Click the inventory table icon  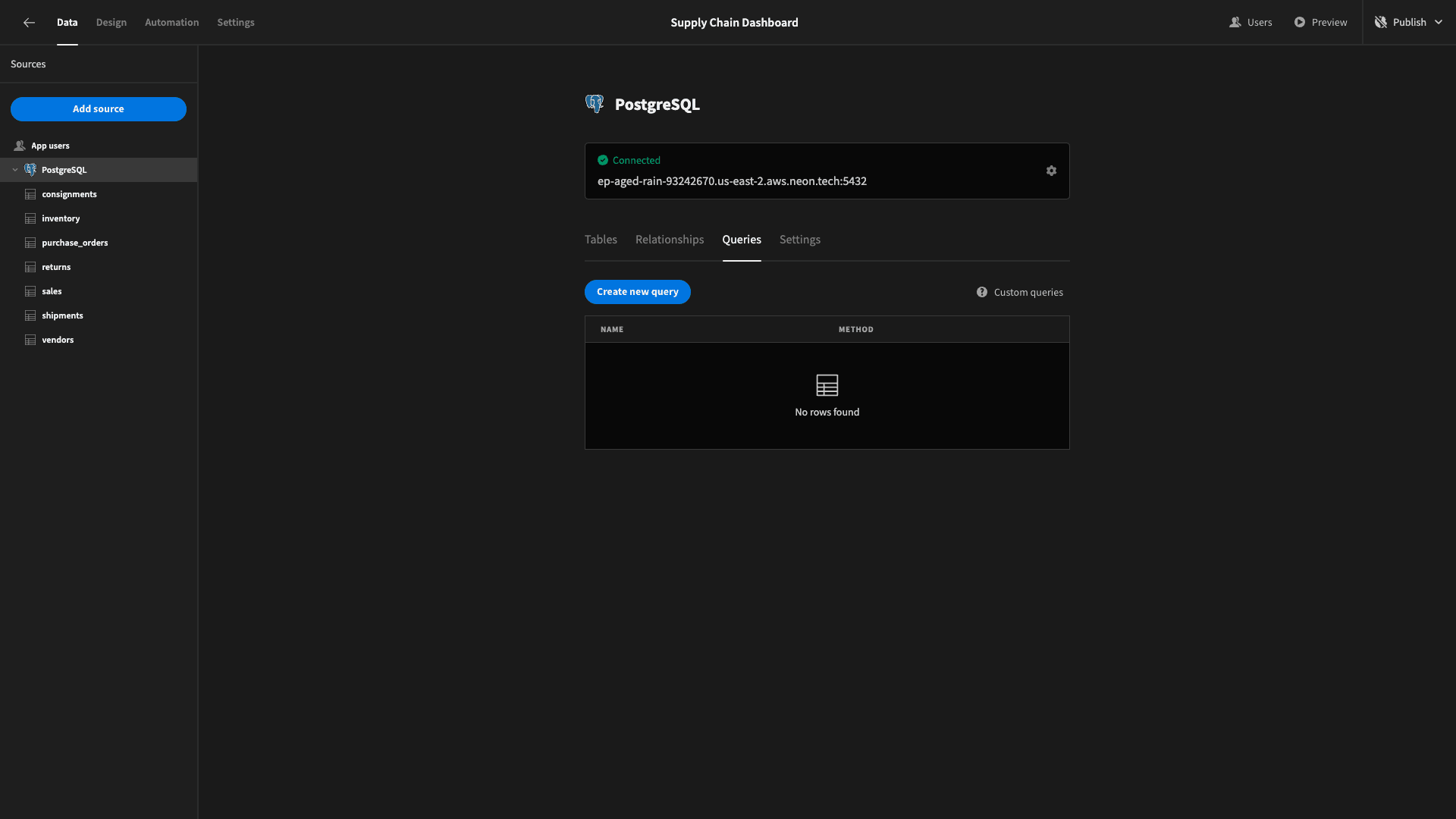pyautogui.click(x=30, y=218)
